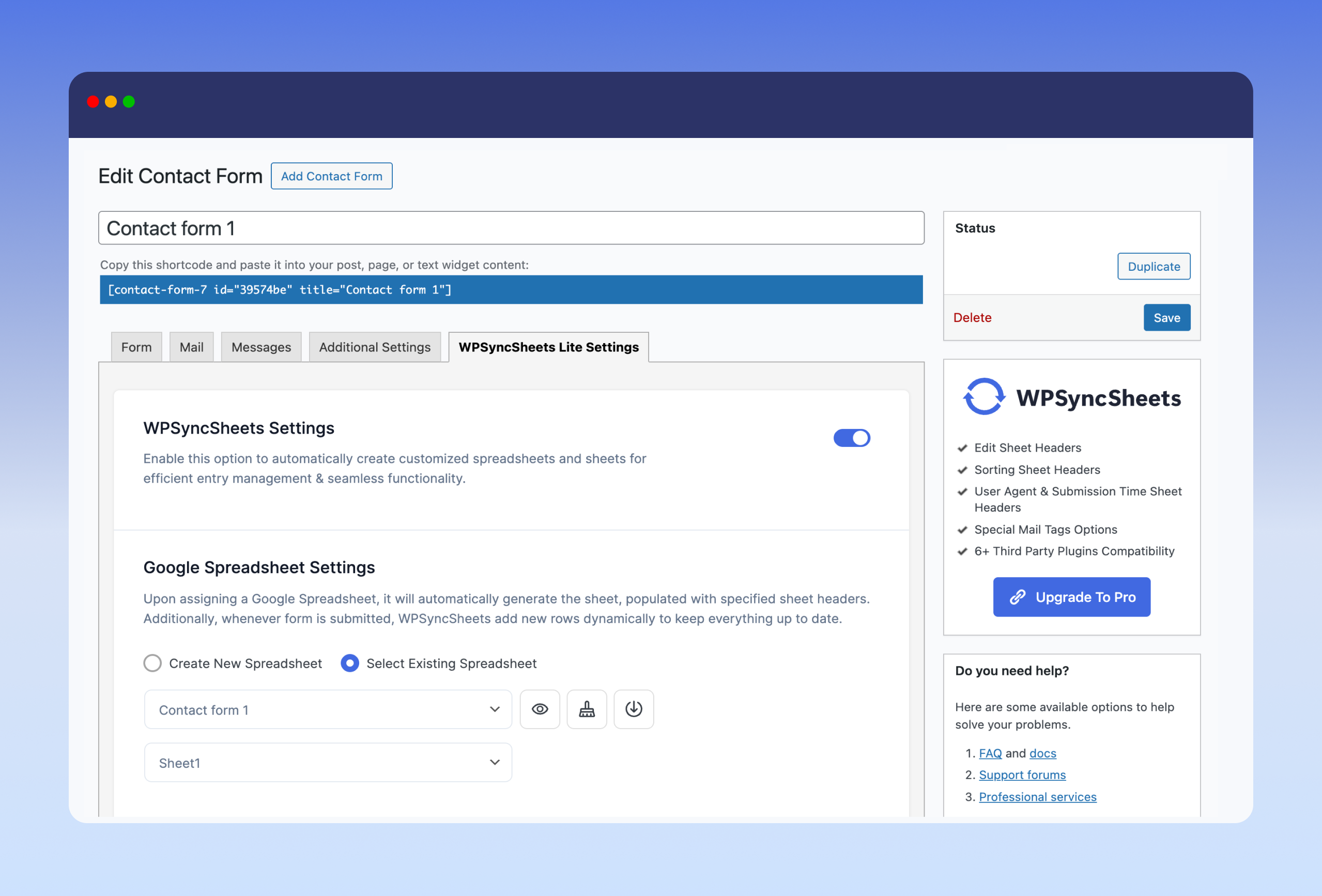Click the Contact form 1 title field
The width and height of the screenshot is (1322, 896).
tap(510, 228)
